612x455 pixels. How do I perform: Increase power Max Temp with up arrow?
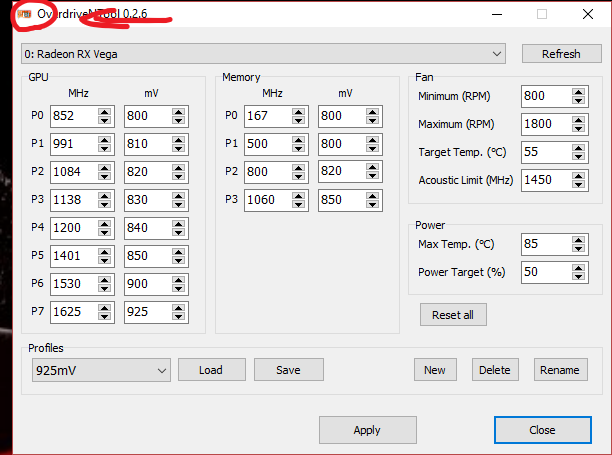[x=578, y=240]
